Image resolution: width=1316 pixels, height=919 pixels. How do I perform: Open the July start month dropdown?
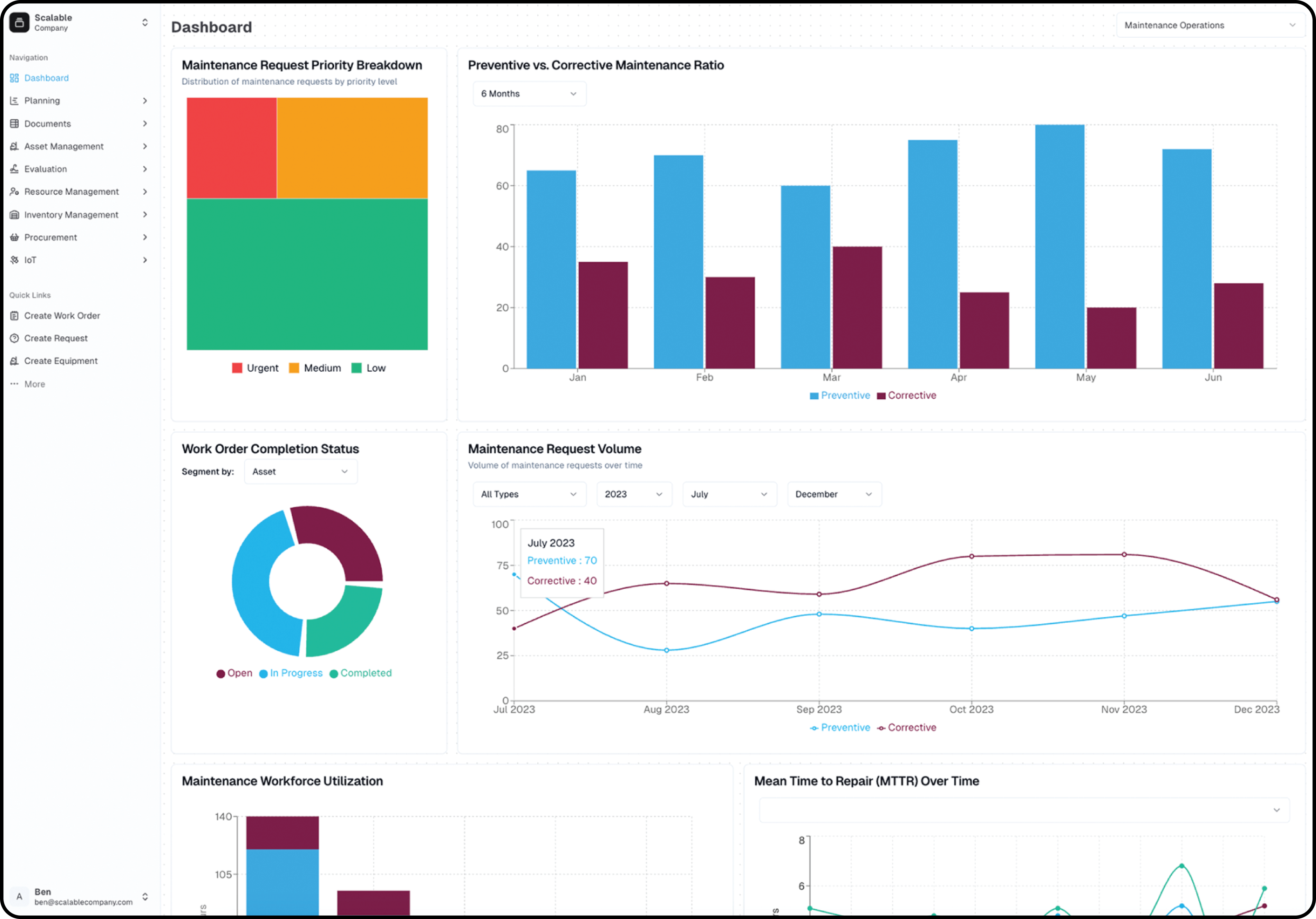tap(729, 494)
